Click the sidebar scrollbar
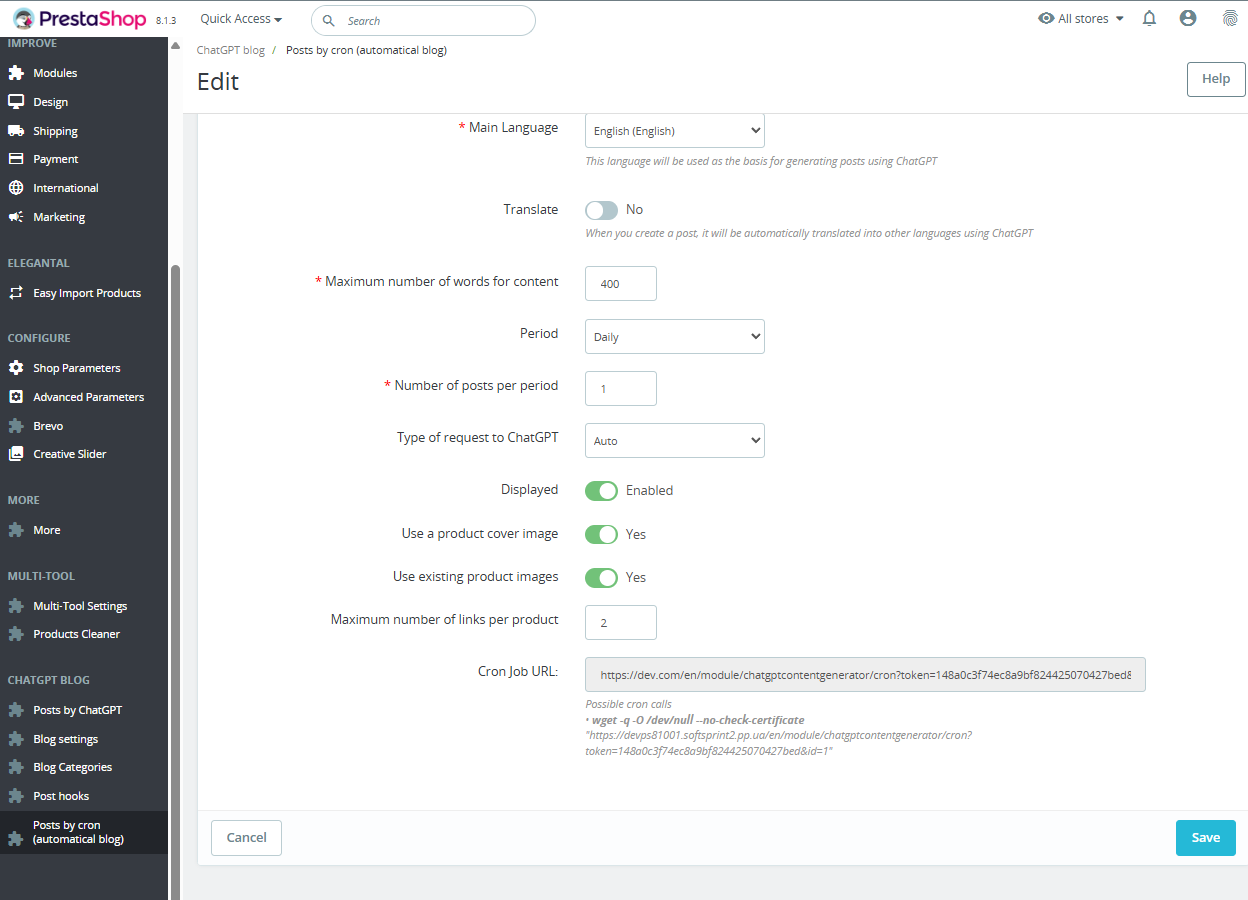This screenshot has height=900, width=1248. (x=176, y=580)
